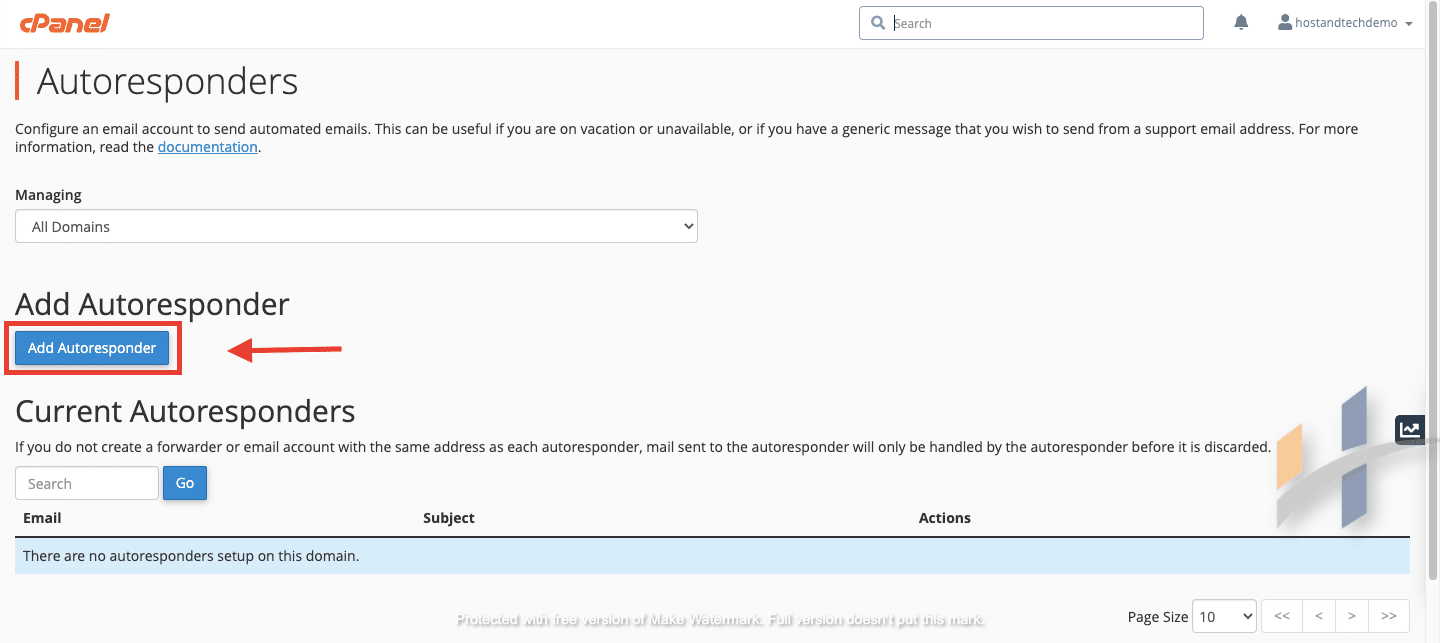Select the Actions column header
Screen dimensions: 1440x643
tap(944, 517)
